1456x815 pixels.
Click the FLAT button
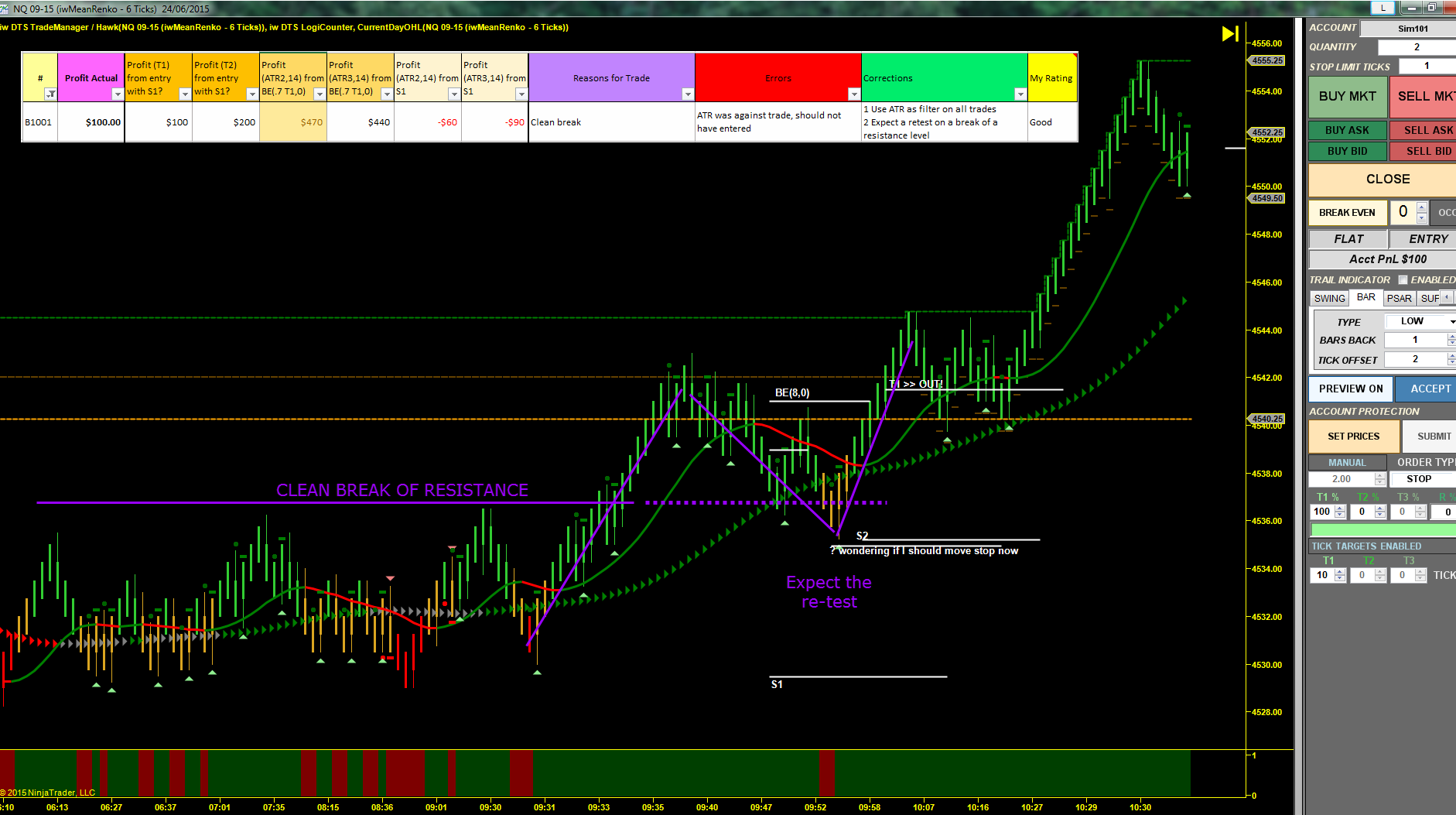click(x=1348, y=239)
